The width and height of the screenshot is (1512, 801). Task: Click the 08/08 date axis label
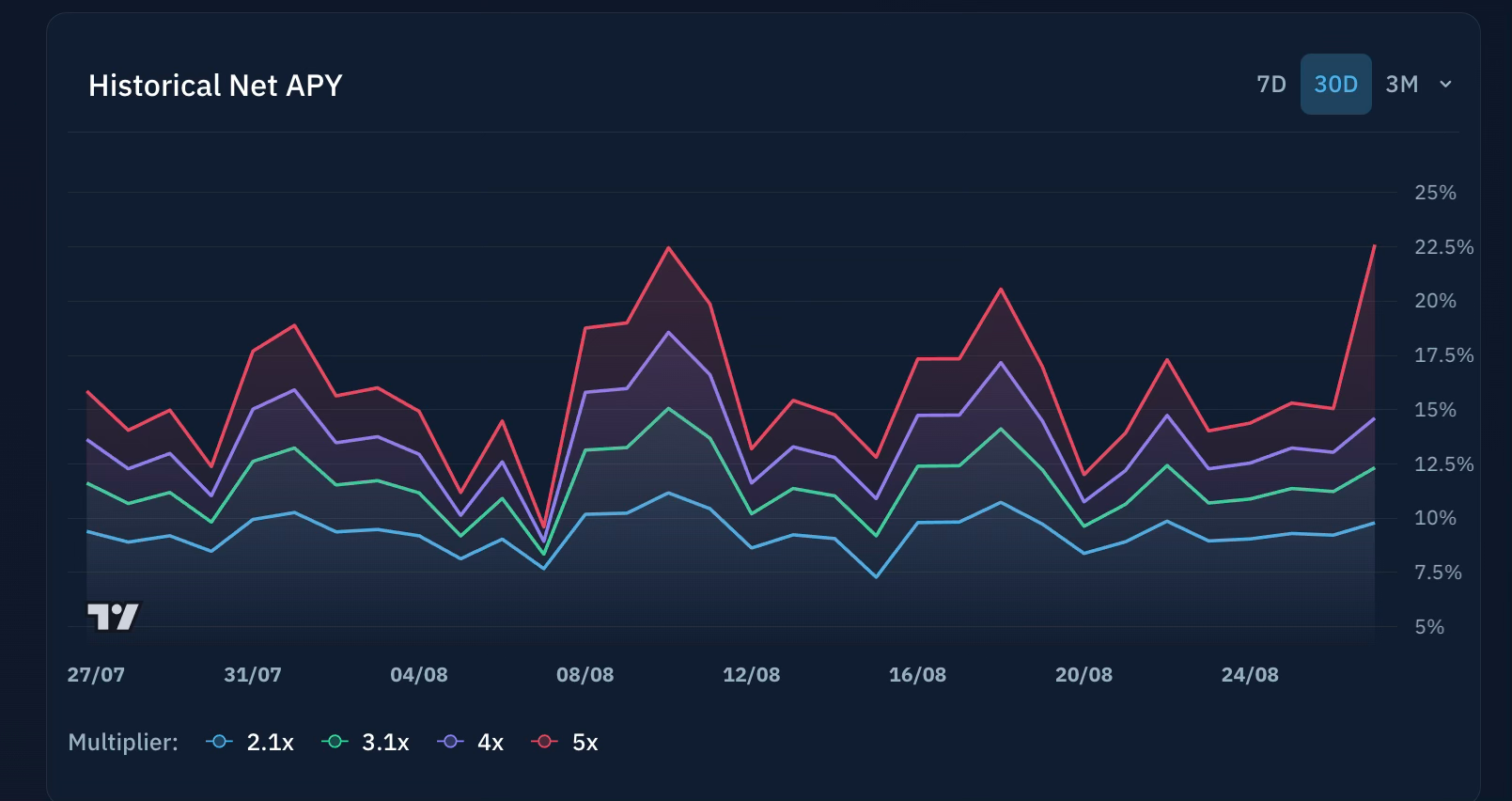tap(585, 675)
